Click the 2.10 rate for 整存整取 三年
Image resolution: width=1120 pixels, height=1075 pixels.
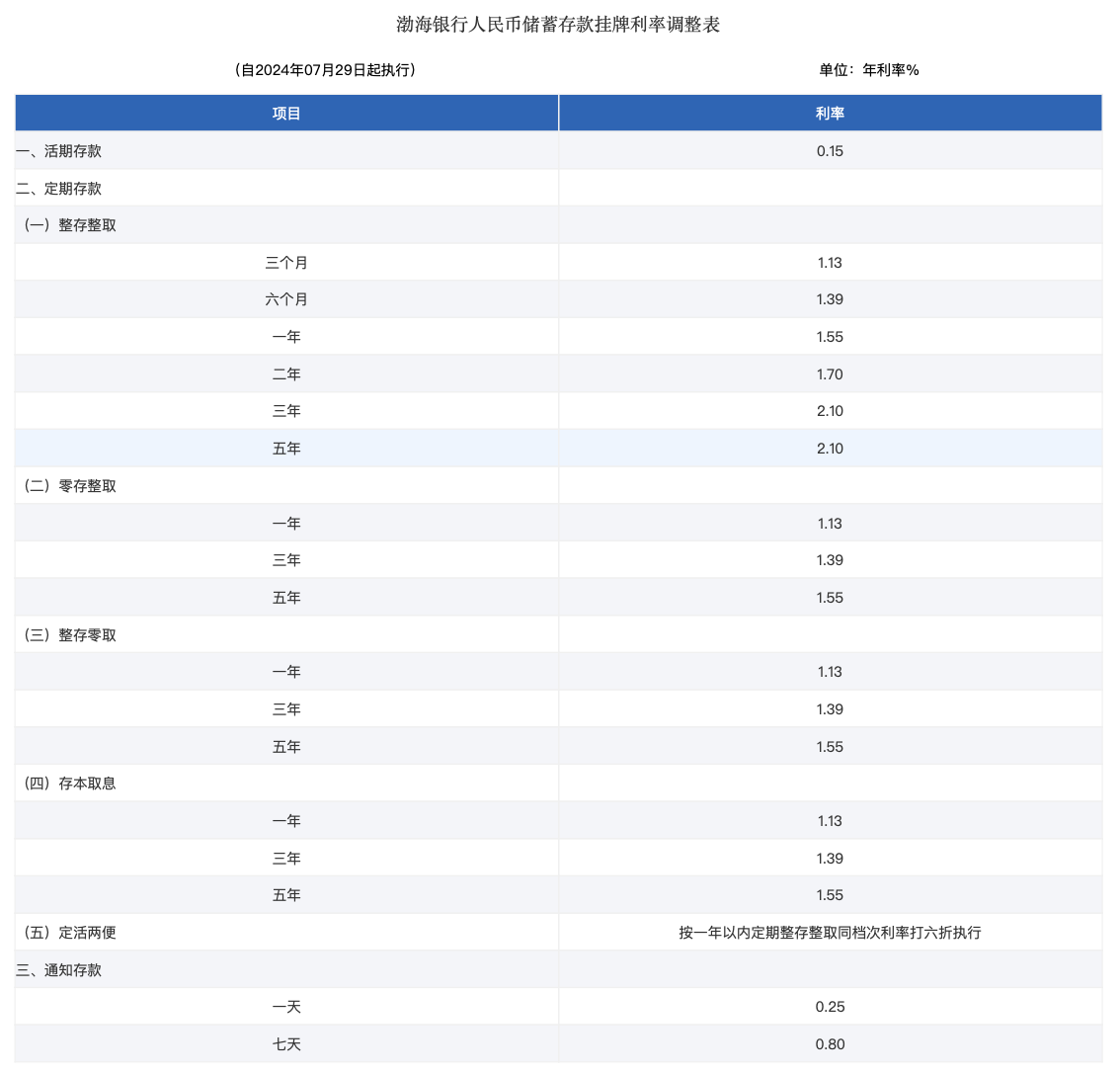(830, 411)
